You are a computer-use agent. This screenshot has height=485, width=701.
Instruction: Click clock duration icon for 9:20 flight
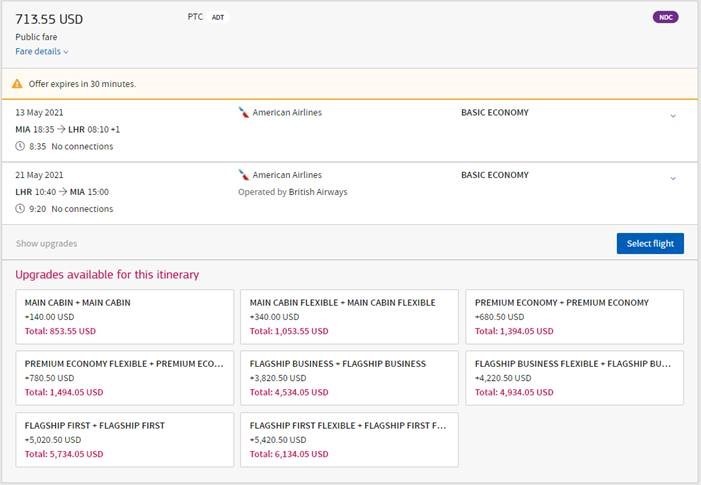click(20, 209)
